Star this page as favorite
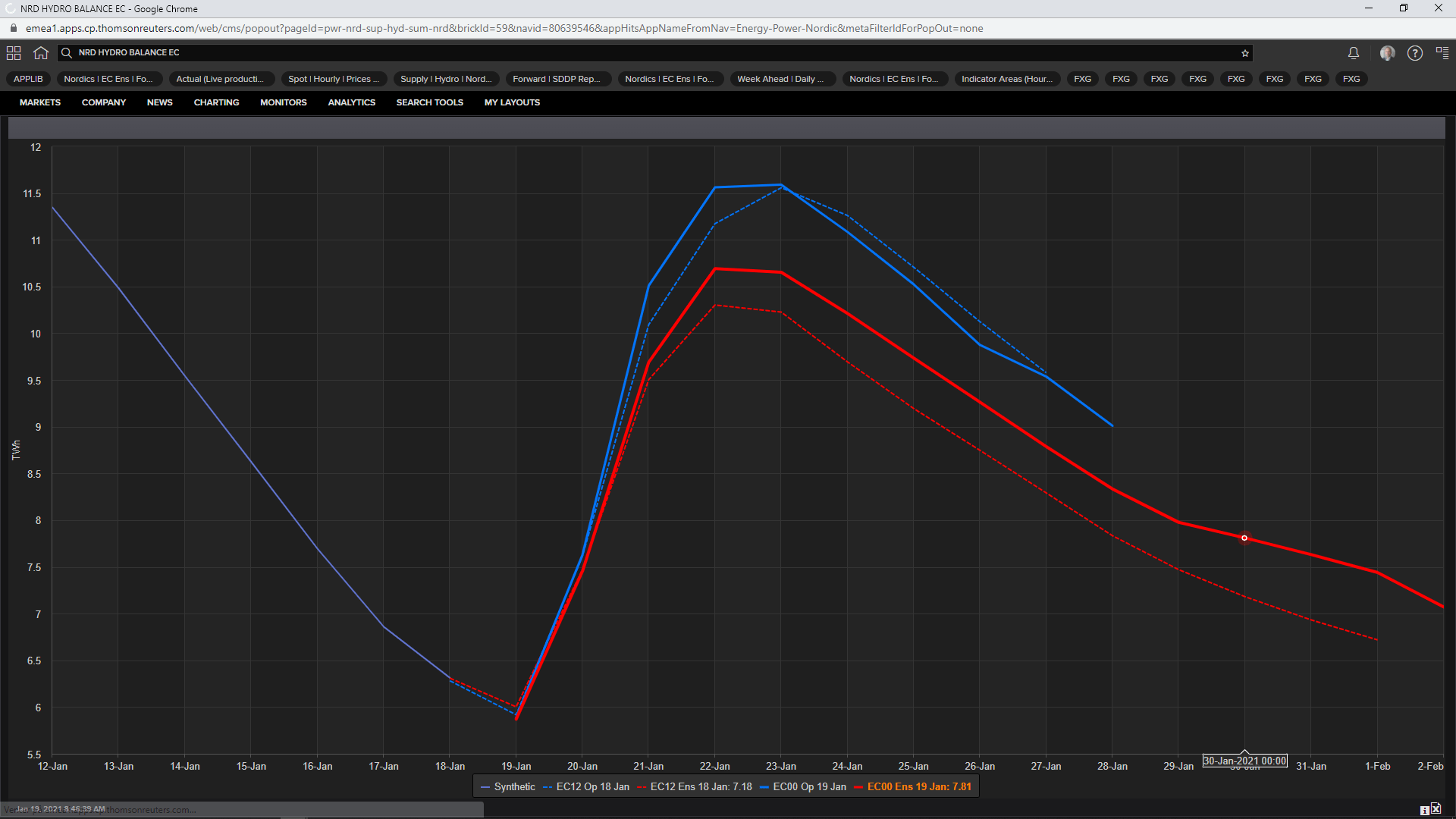This screenshot has width=1456, height=819. (1244, 53)
